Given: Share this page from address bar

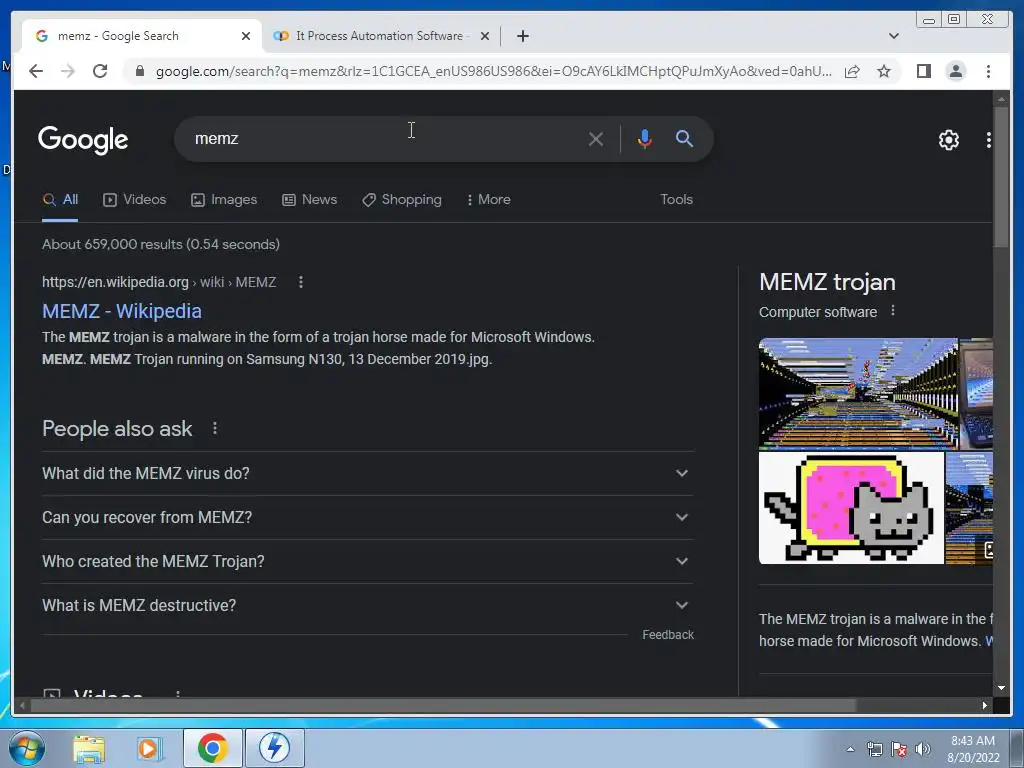Looking at the screenshot, I should pyautogui.click(x=852, y=71).
